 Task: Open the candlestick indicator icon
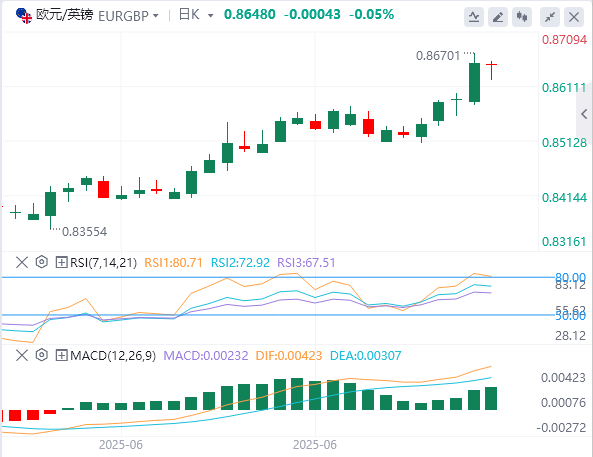tap(522, 17)
